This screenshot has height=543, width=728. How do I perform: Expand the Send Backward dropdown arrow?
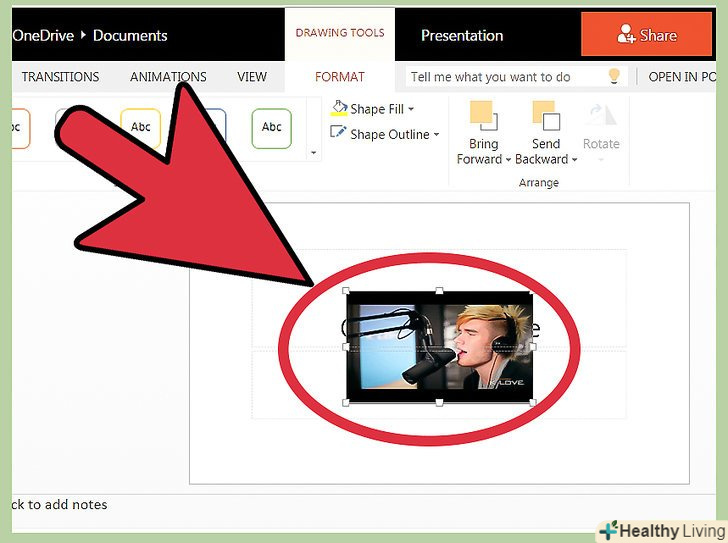click(574, 160)
